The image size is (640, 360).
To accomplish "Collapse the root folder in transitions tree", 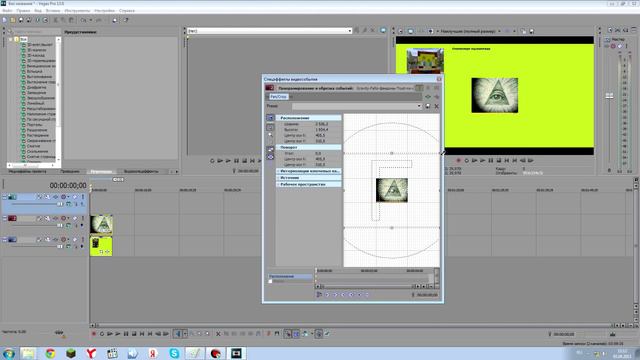I will [11, 40].
